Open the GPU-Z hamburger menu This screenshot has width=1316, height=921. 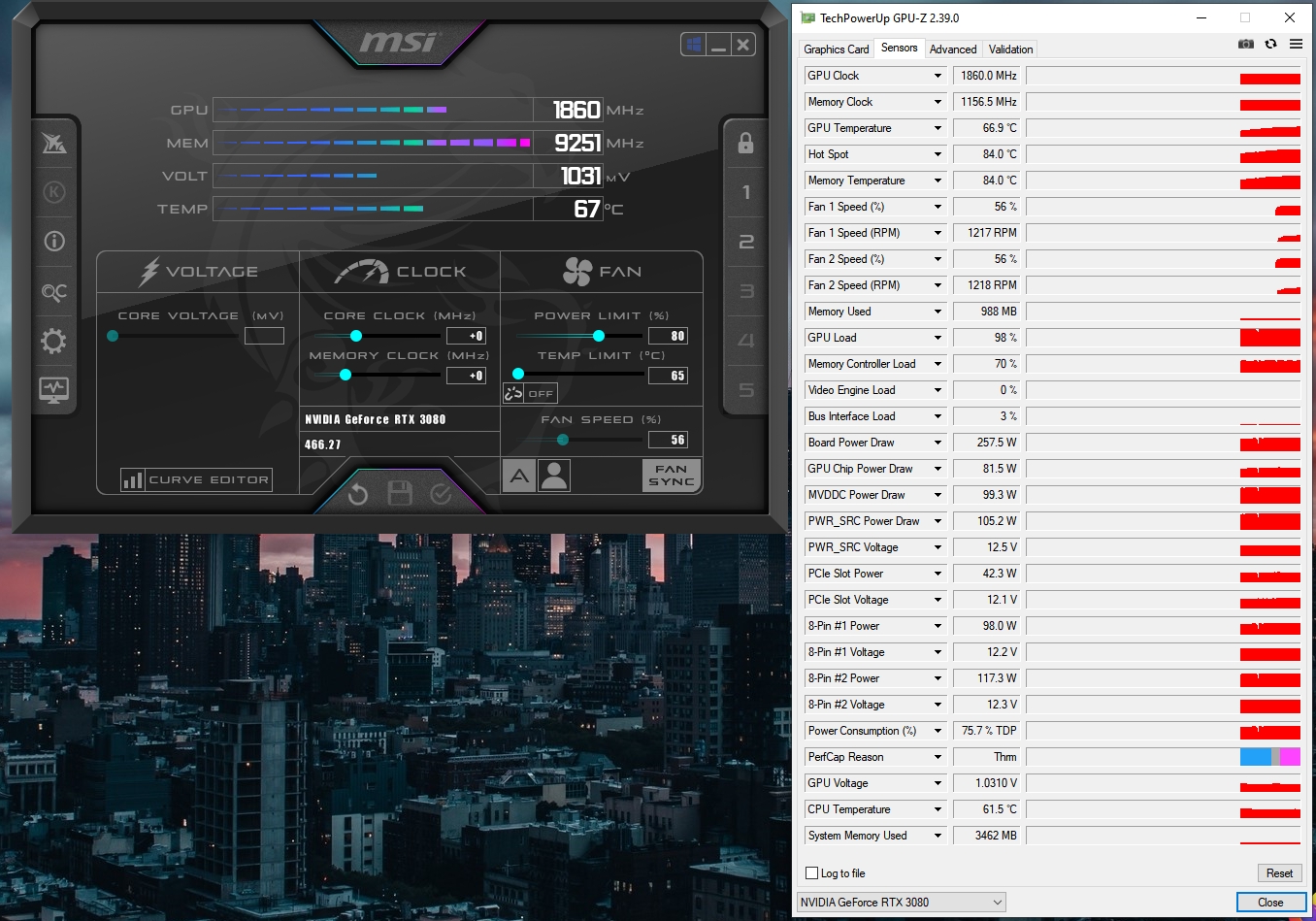tap(1296, 44)
